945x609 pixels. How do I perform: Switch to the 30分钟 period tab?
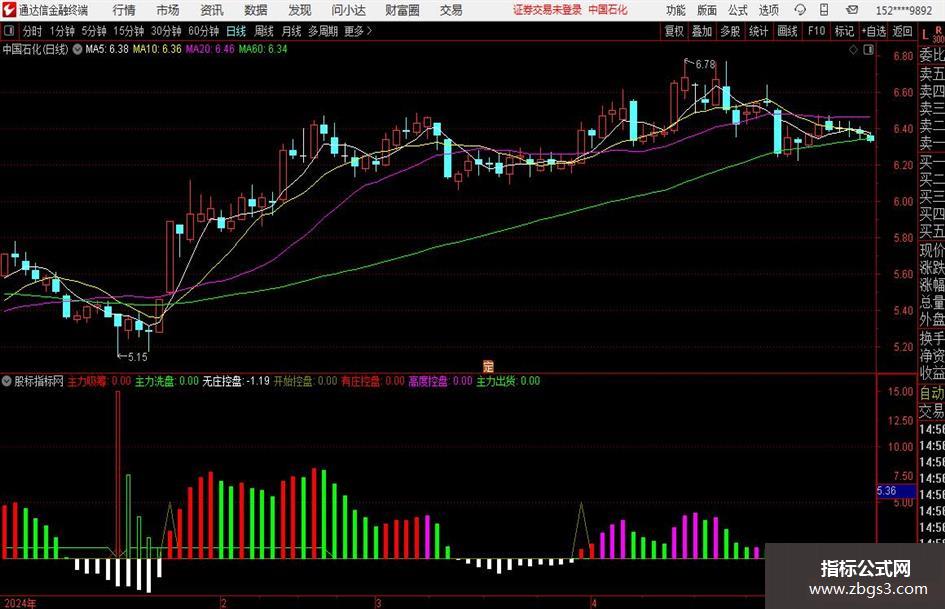(166, 31)
